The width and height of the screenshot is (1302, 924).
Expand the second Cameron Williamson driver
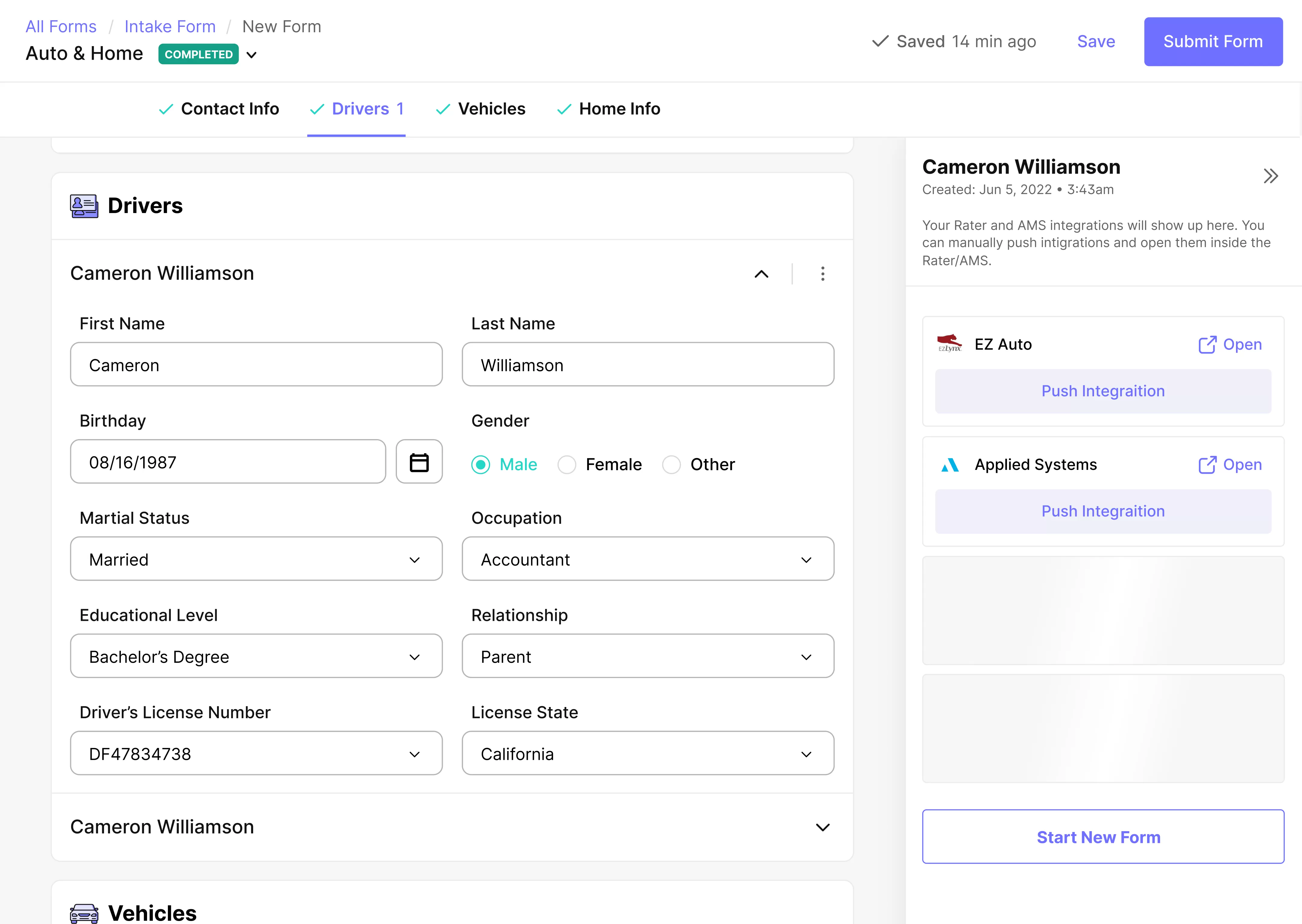coord(822,827)
